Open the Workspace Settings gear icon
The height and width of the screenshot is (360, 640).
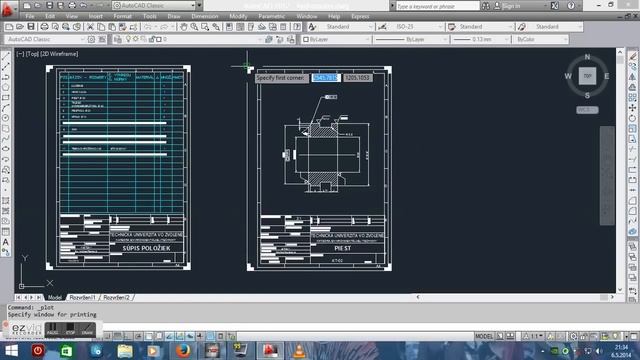[91, 40]
